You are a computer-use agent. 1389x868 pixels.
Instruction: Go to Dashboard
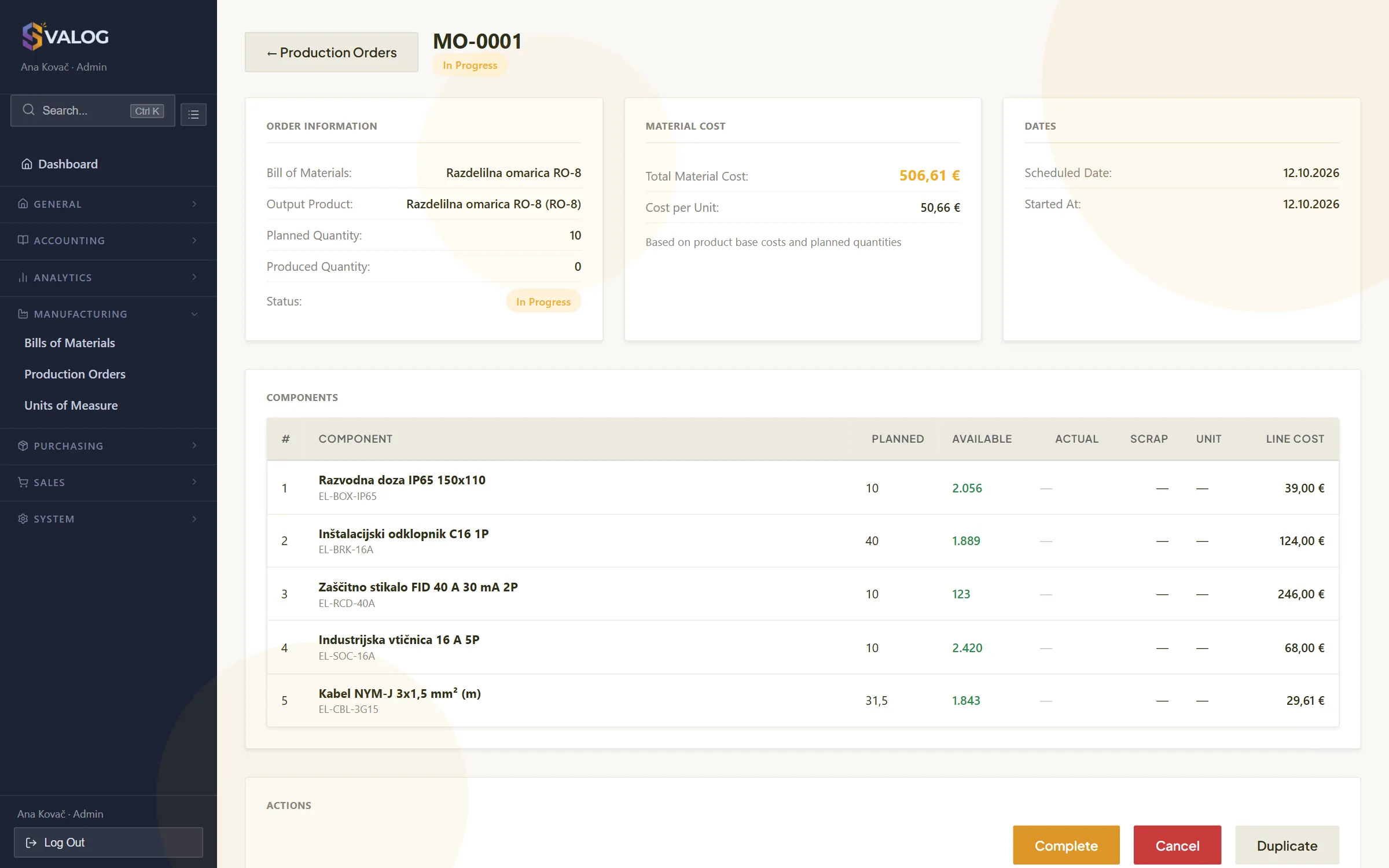(x=68, y=164)
